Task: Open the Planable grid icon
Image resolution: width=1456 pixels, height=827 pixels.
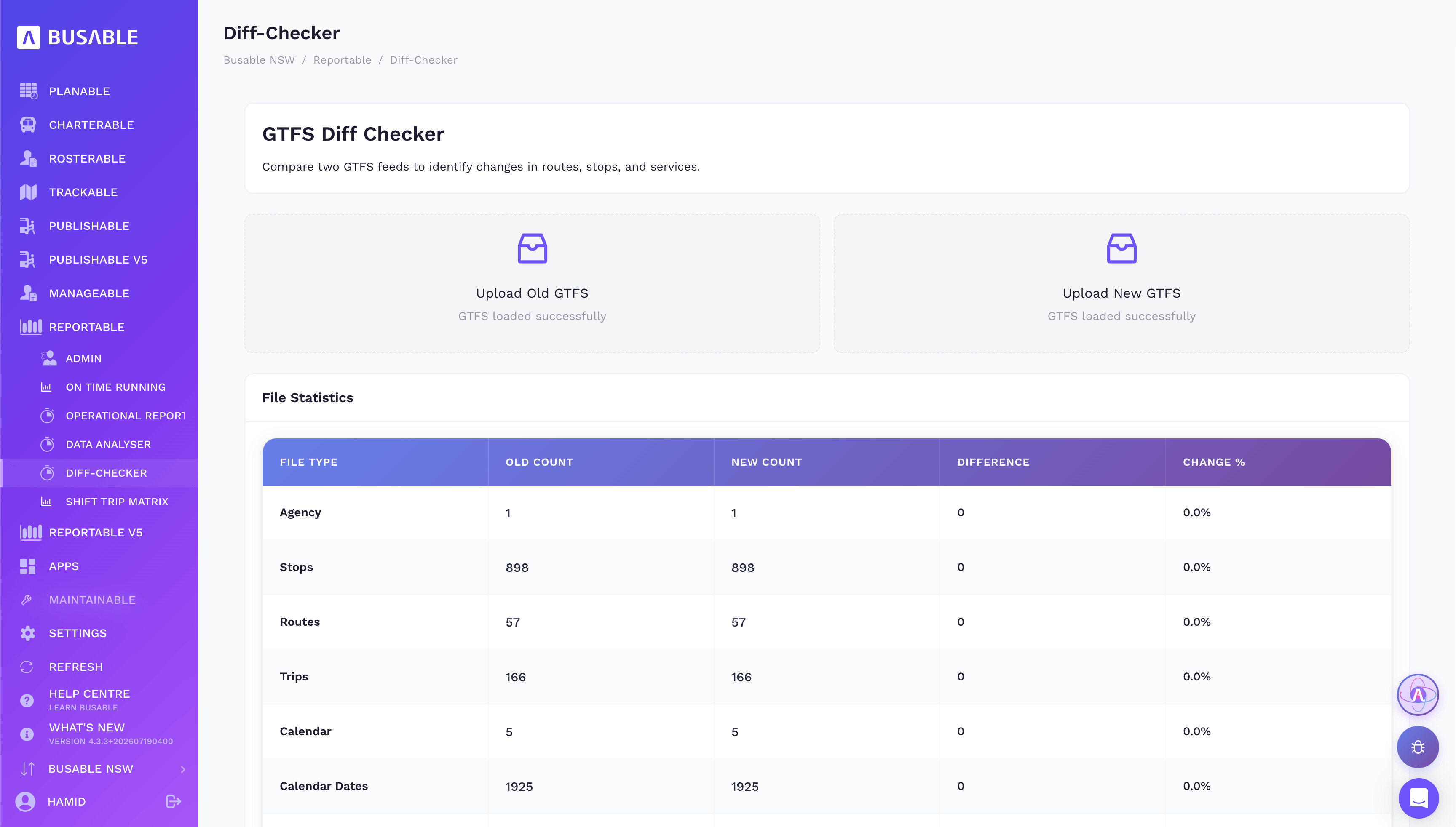Action: point(28,91)
